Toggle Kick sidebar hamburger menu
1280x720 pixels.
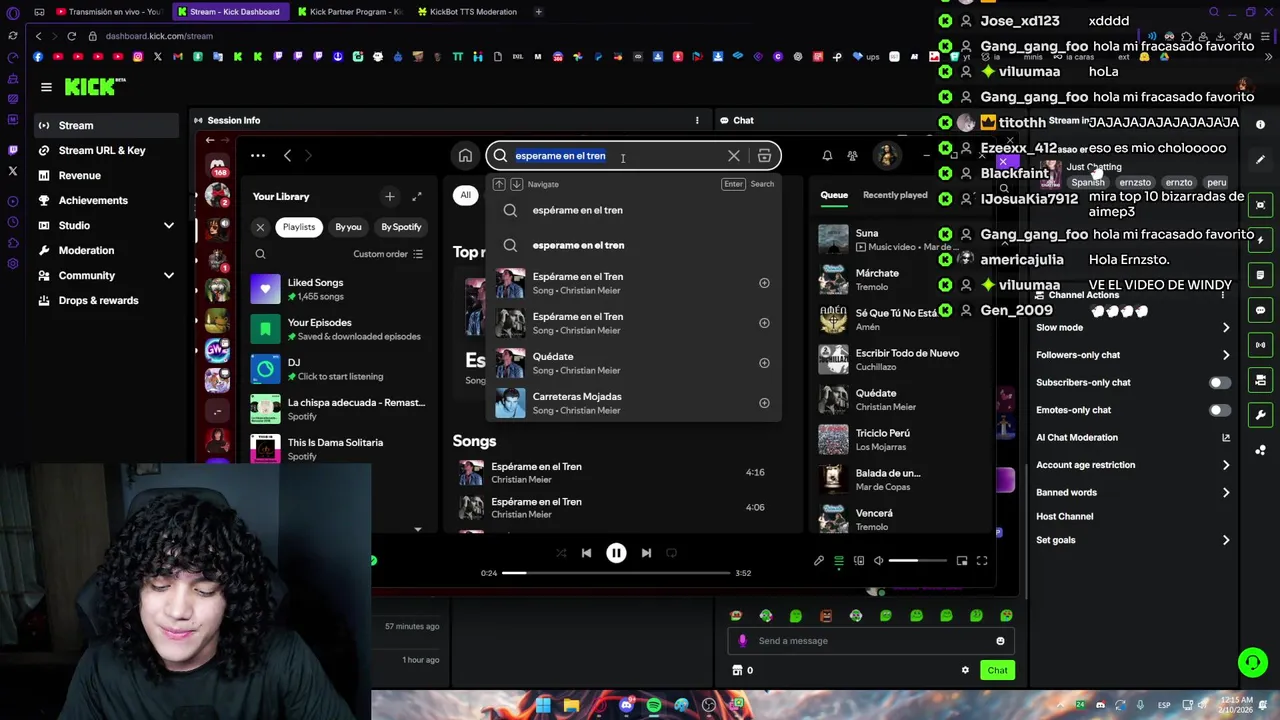point(46,88)
